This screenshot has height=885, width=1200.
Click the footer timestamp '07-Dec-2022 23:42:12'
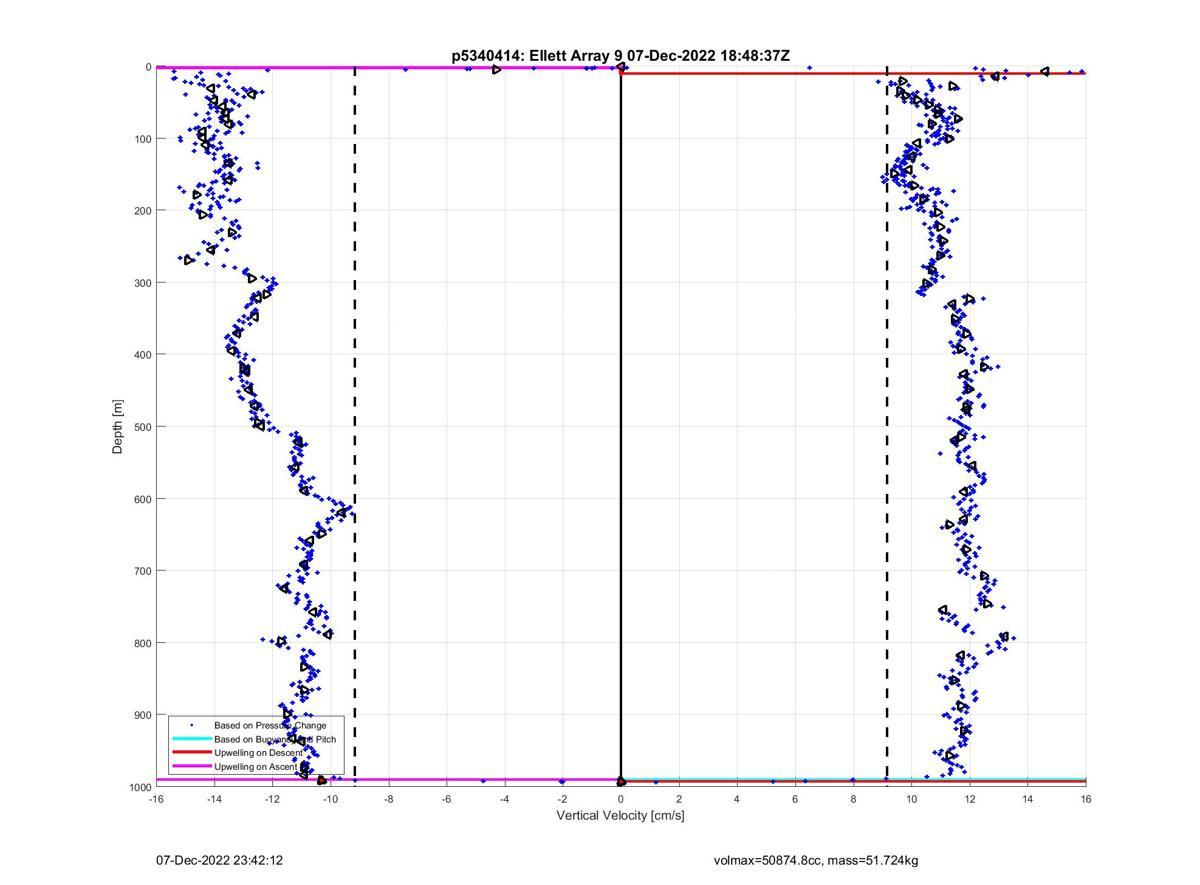(x=219, y=860)
